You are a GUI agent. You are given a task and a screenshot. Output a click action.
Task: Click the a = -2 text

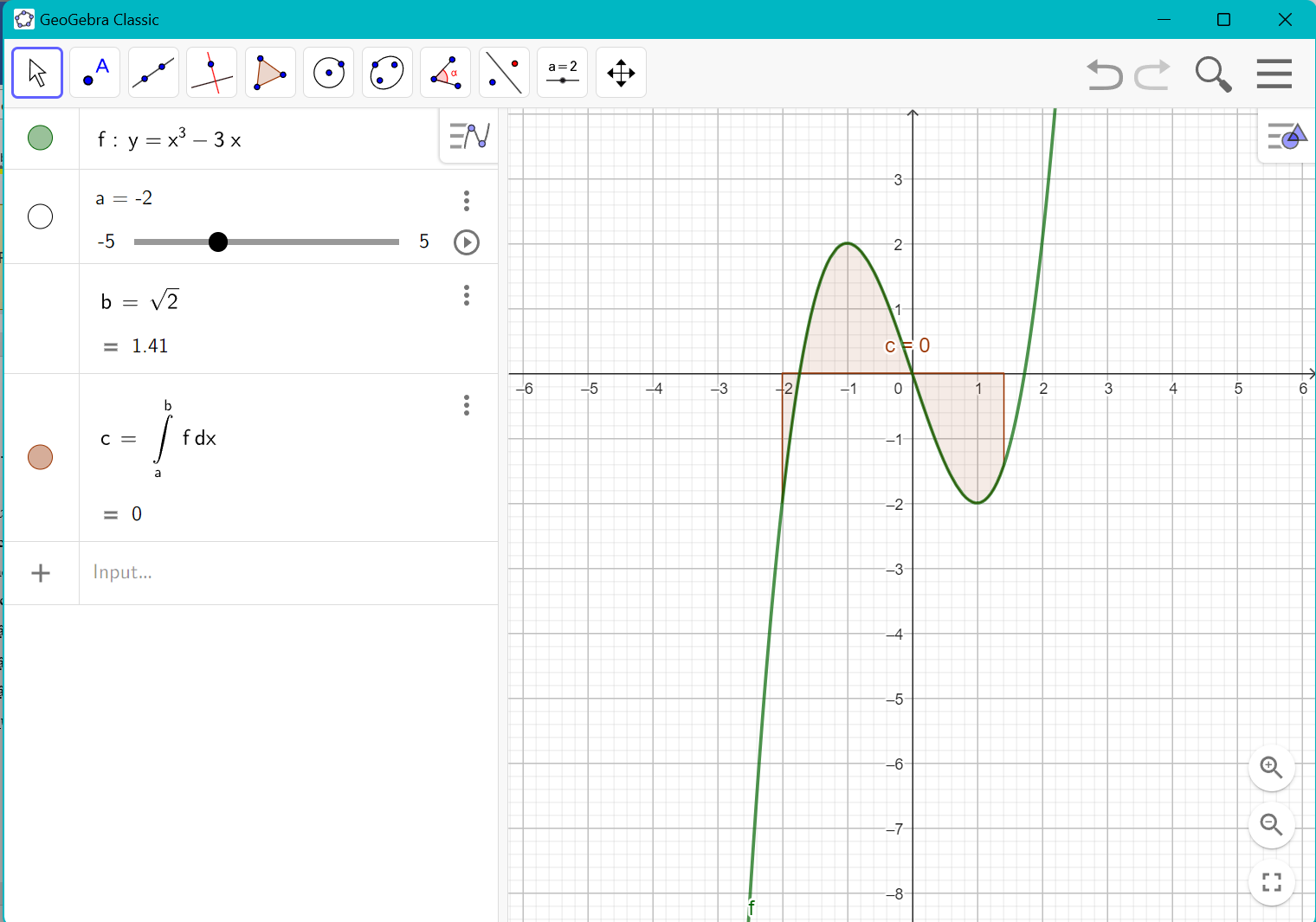124,198
